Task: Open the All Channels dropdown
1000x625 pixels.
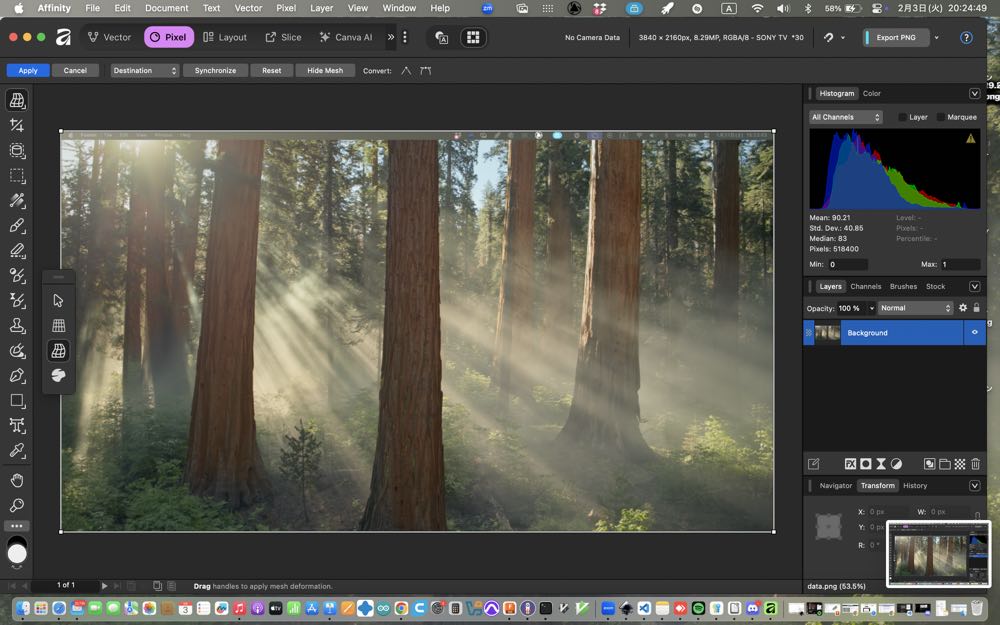Action: tap(845, 117)
